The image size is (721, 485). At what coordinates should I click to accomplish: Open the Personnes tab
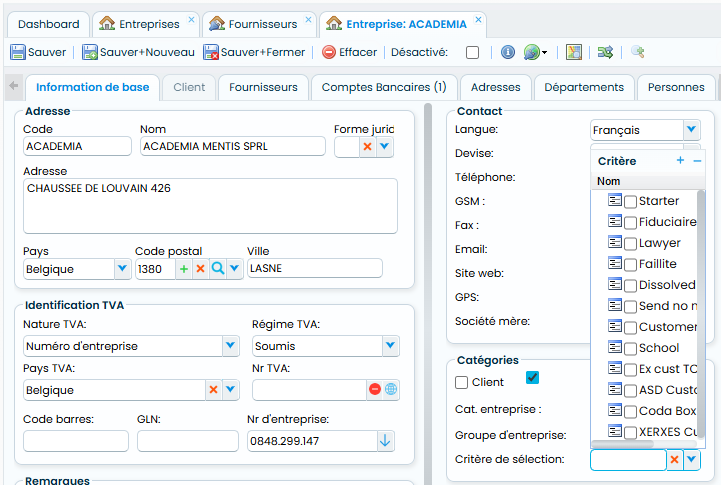click(676, 87)
